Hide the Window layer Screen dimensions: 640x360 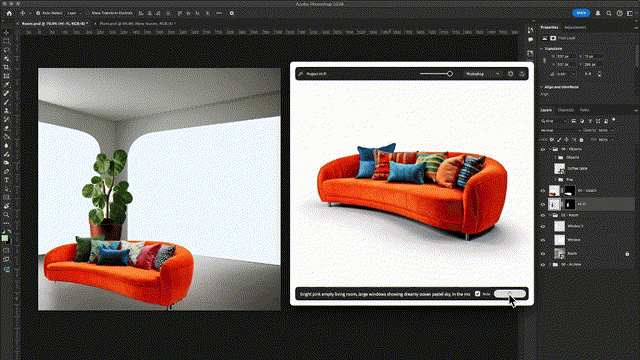(x=542, y=240)
